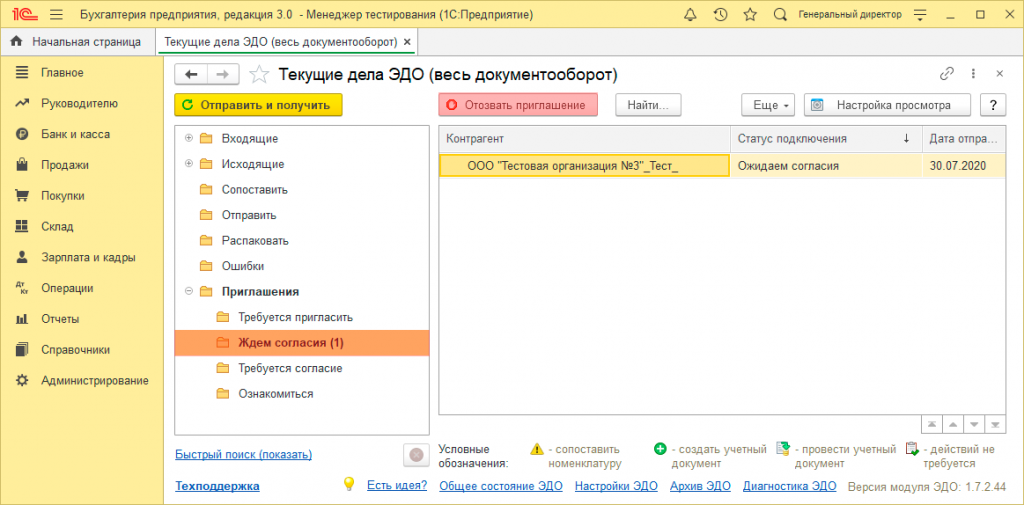Go forward with the right arrow
Viewport: 1024px width, 505px height.
click(223, 74)
